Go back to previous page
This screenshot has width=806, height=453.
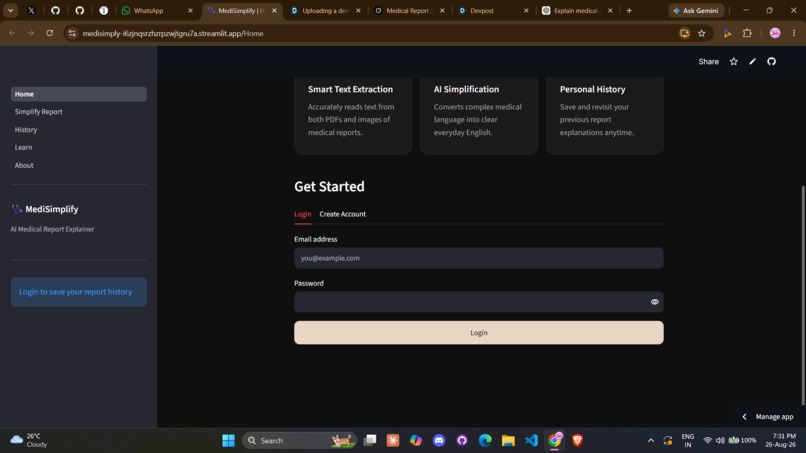coord(12,33)
